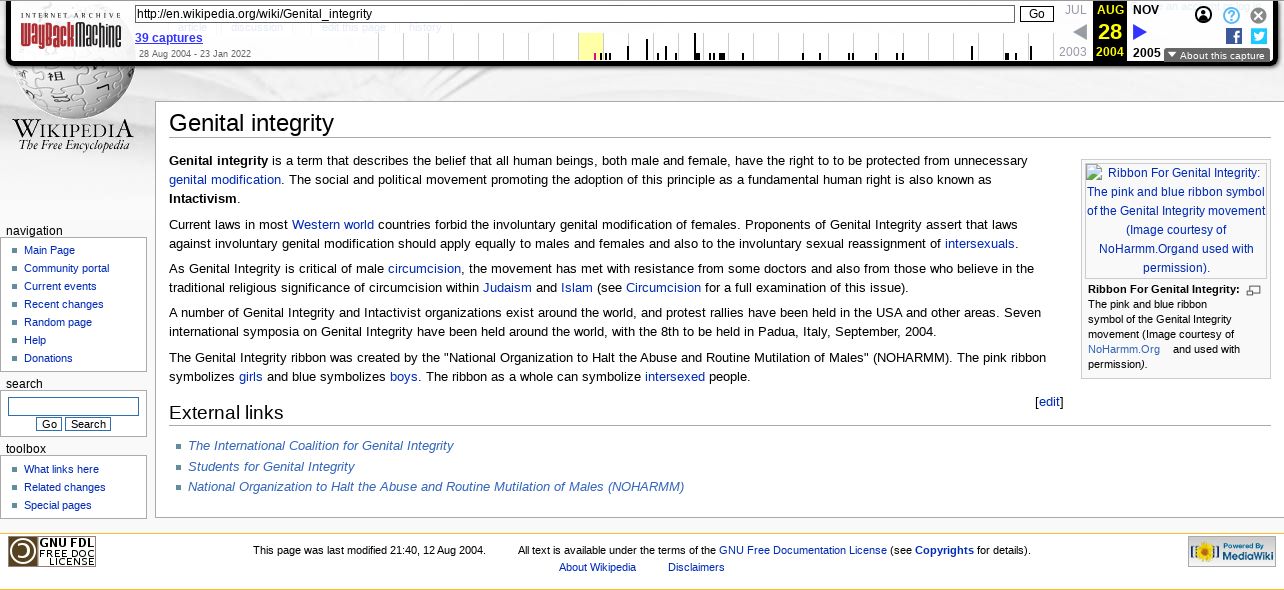1284x590 pixels.
Task: Select the JUL 2003 capture month
Action: tap(1074, 31)
